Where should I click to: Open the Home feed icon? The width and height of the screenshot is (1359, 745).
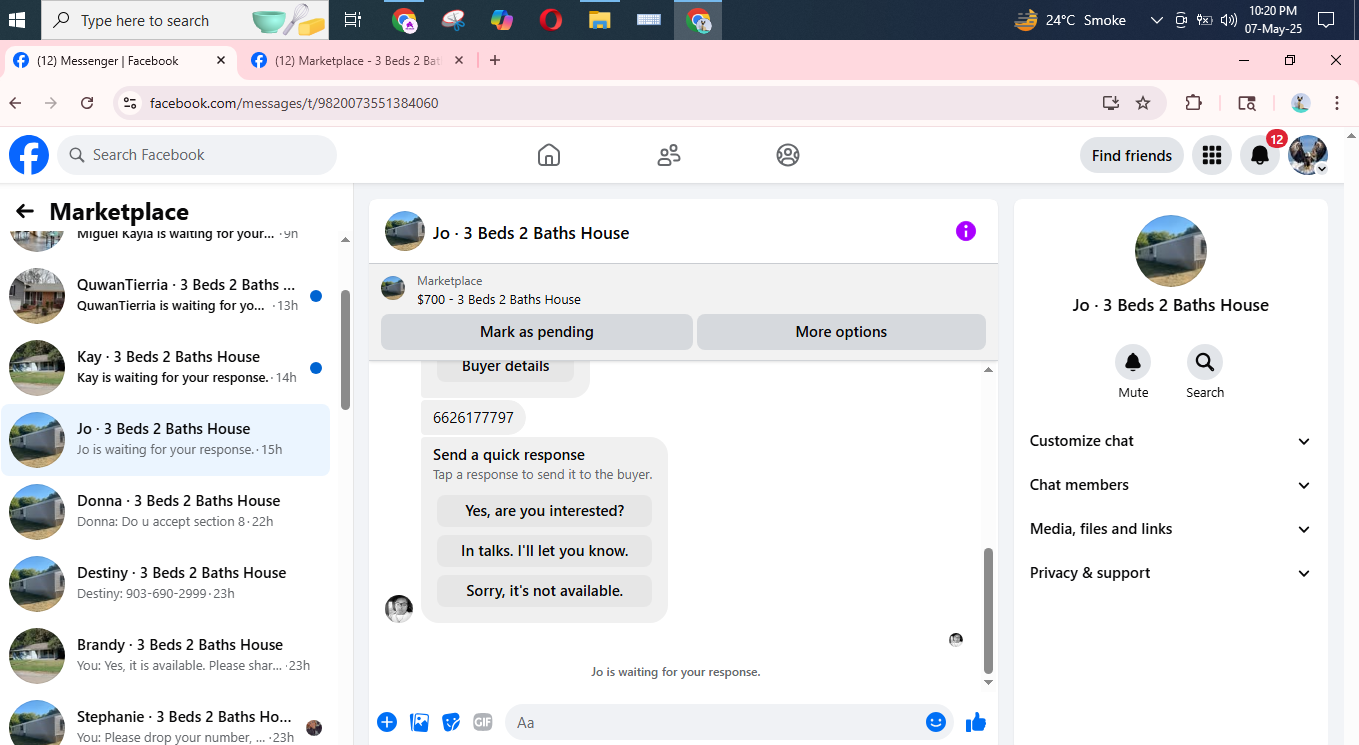pos(548,155)
